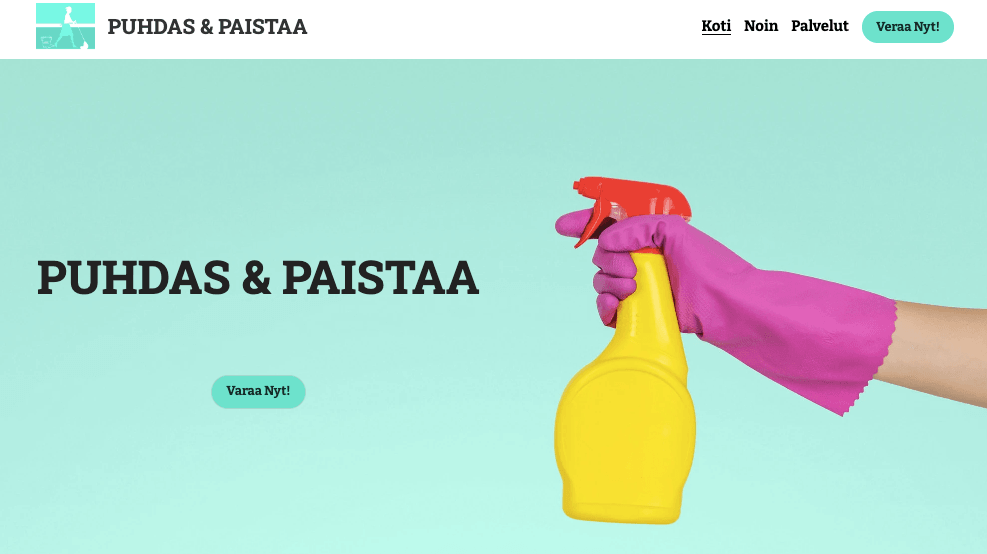The image size is (987, 554).
Task: Go to the Noin page
Action: (x=760, y=26)
